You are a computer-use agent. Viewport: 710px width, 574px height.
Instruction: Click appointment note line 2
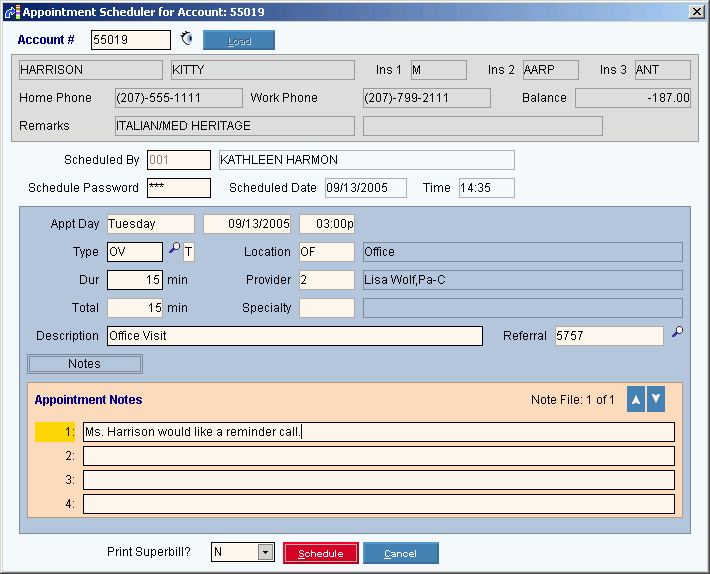click(x=379, y=456)
